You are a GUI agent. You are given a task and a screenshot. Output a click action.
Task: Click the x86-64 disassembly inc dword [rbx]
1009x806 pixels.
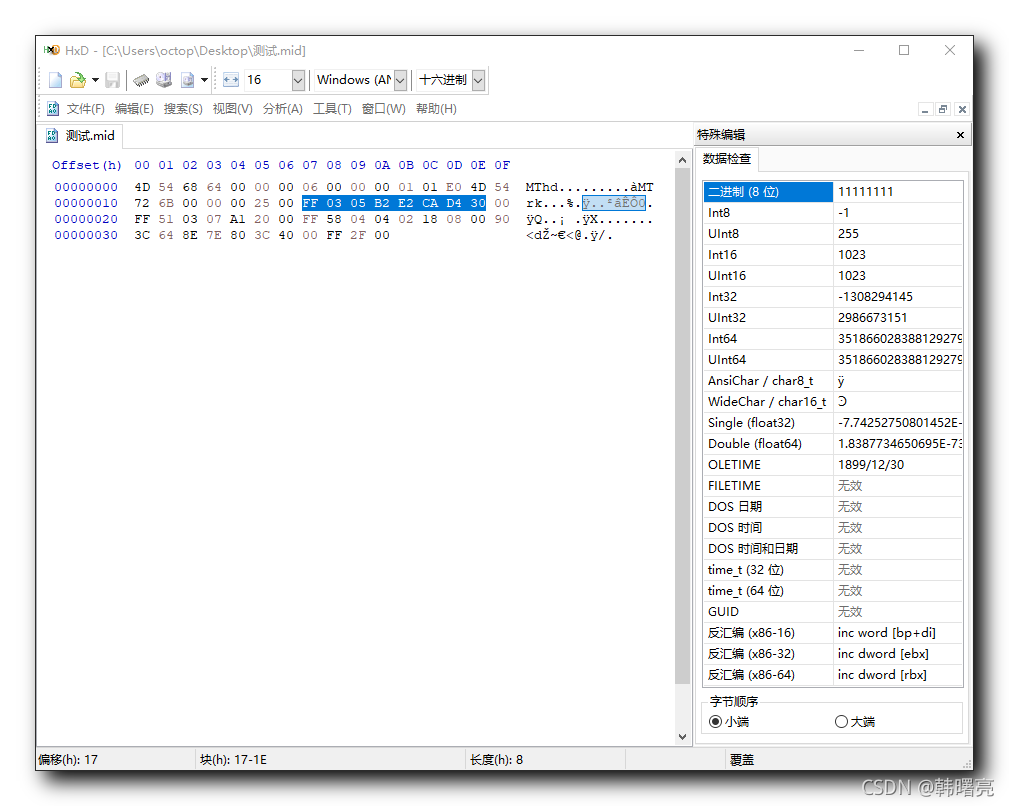coord(882,675)
